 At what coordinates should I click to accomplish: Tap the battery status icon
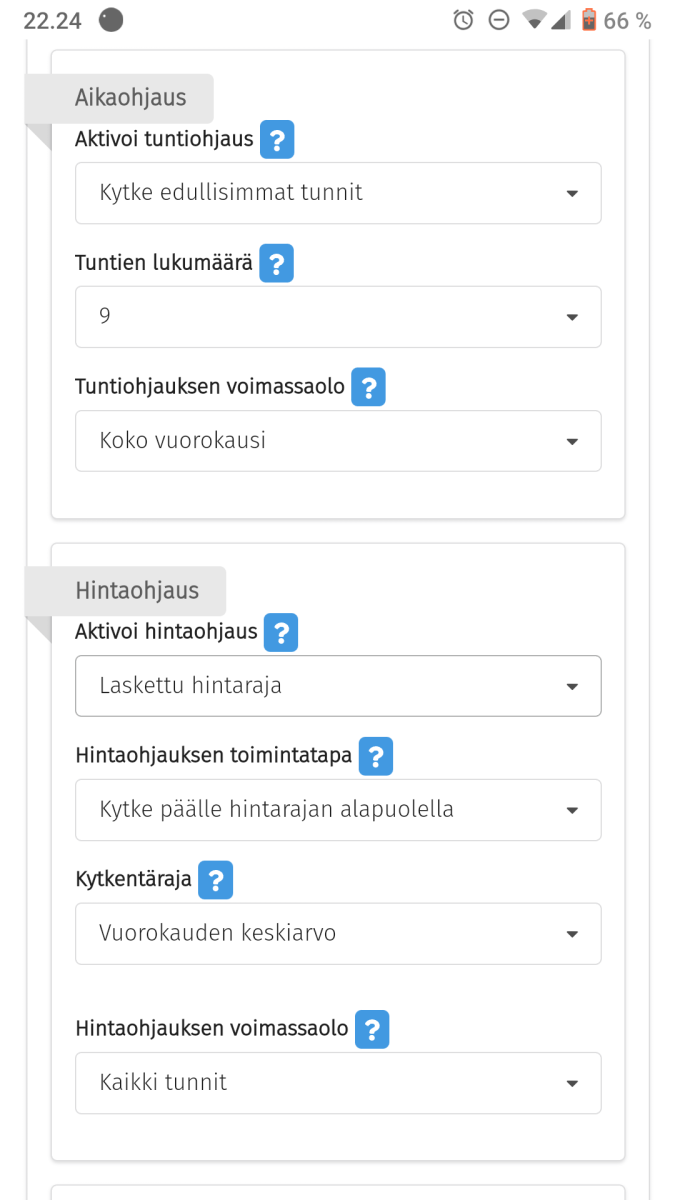tap(589, 20)
